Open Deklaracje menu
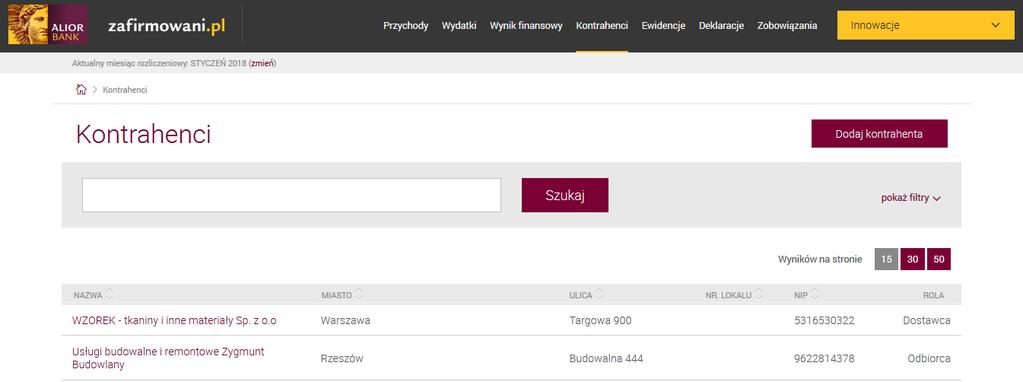The image size is (1023, 382). click(721, 26)
